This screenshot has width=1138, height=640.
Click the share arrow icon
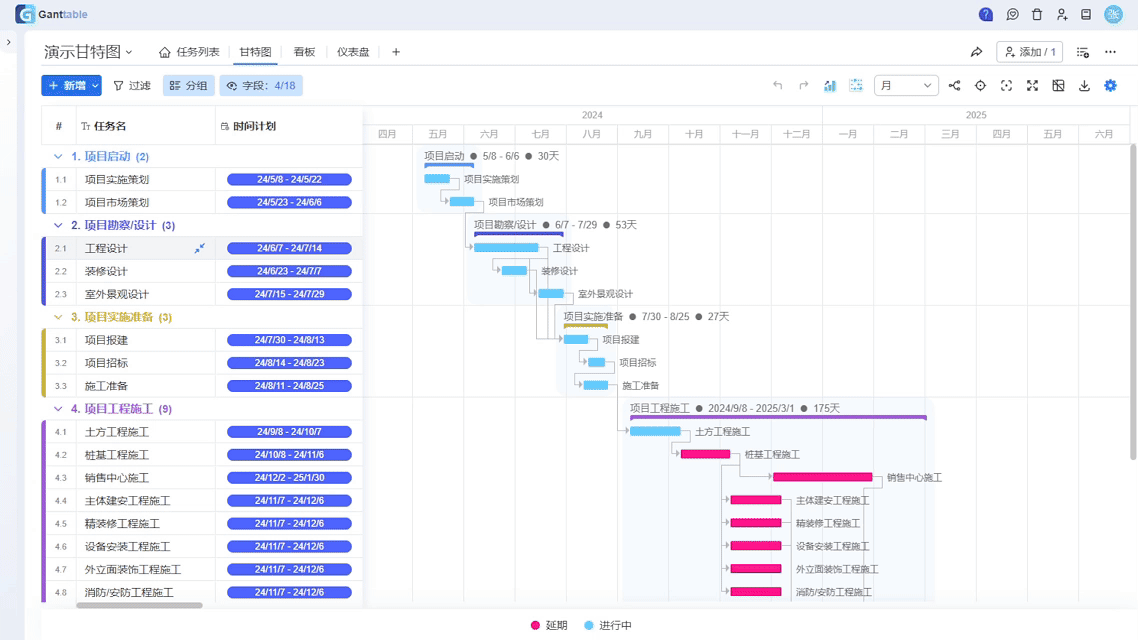pyautogui.click(x=976, y=52)
